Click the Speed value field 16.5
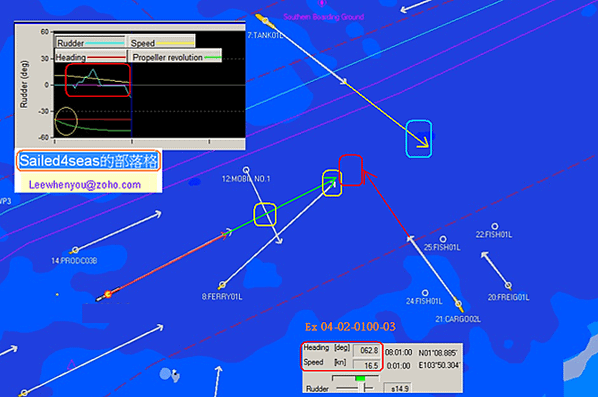The image size is (598, 397). coord(367,365)
